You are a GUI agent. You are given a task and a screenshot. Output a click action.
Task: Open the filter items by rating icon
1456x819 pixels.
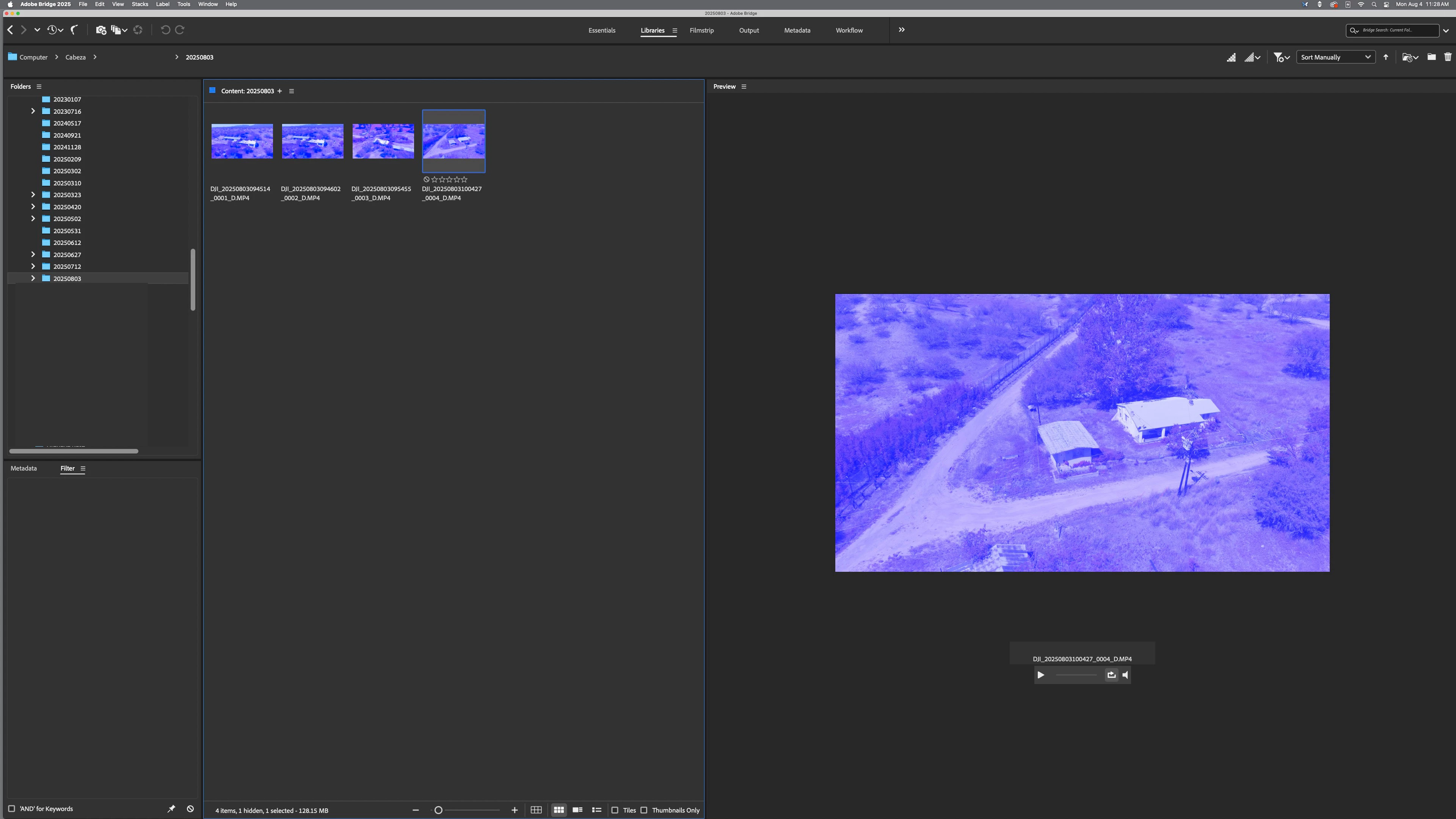[1279, 57]
